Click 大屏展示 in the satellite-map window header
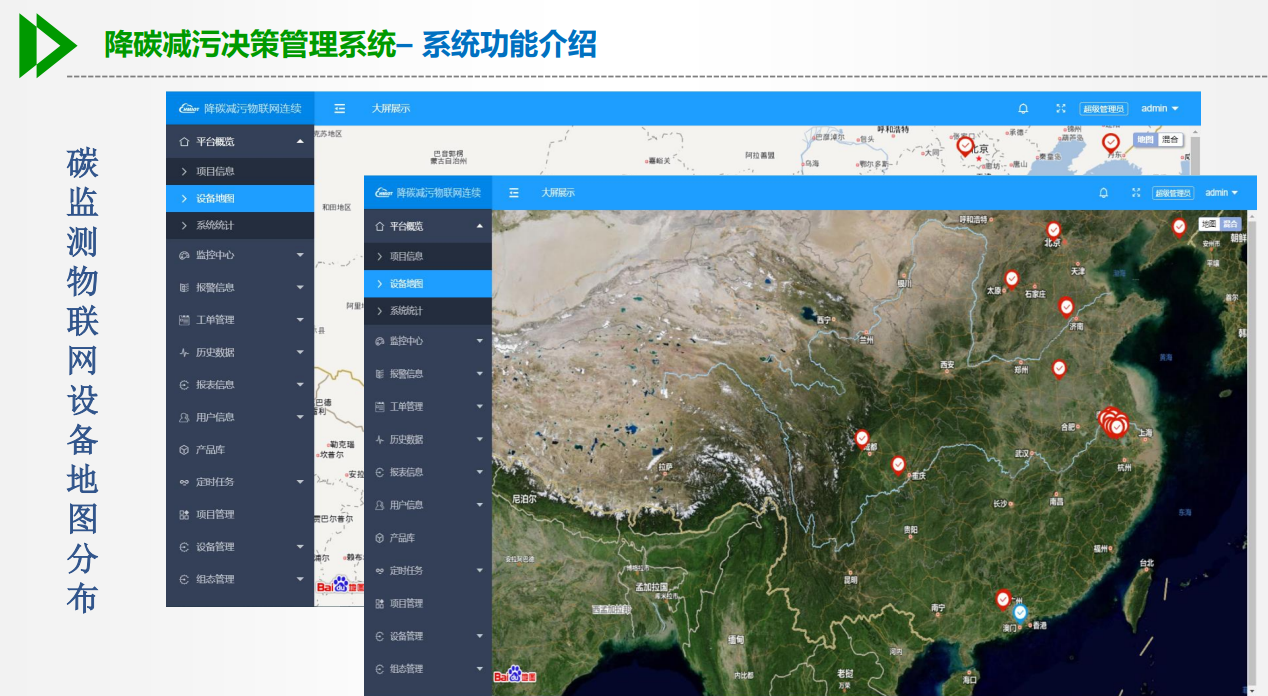This screenshot has width=1268, height=696. 558,193
